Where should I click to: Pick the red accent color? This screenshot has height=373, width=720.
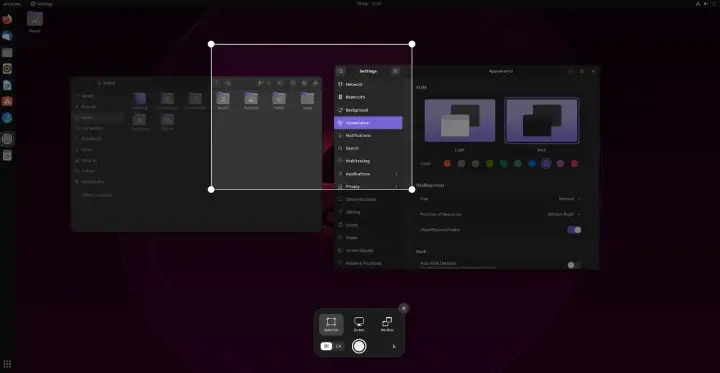coord(574,164)
